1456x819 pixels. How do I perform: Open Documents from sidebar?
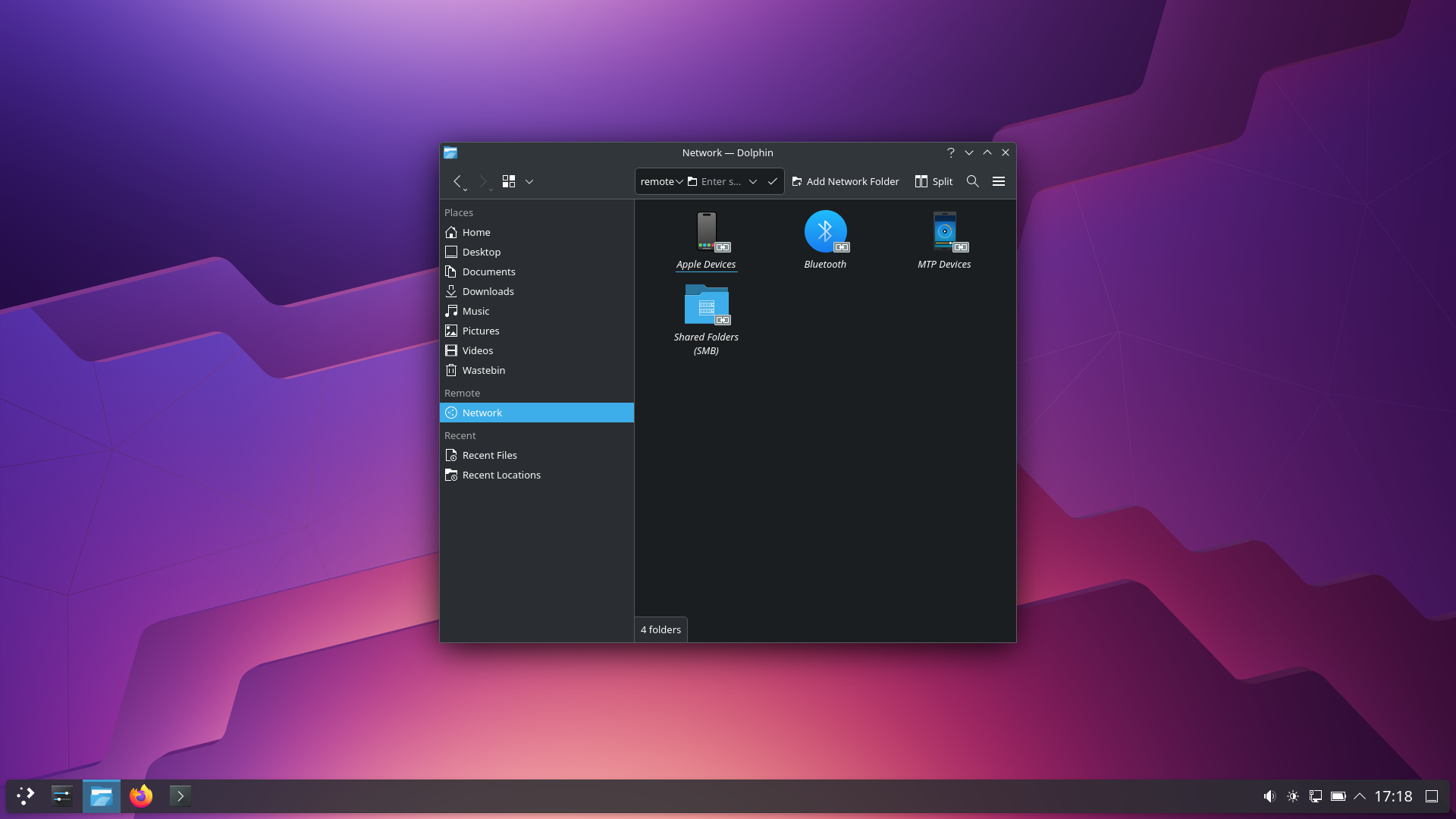pos(536,271)
